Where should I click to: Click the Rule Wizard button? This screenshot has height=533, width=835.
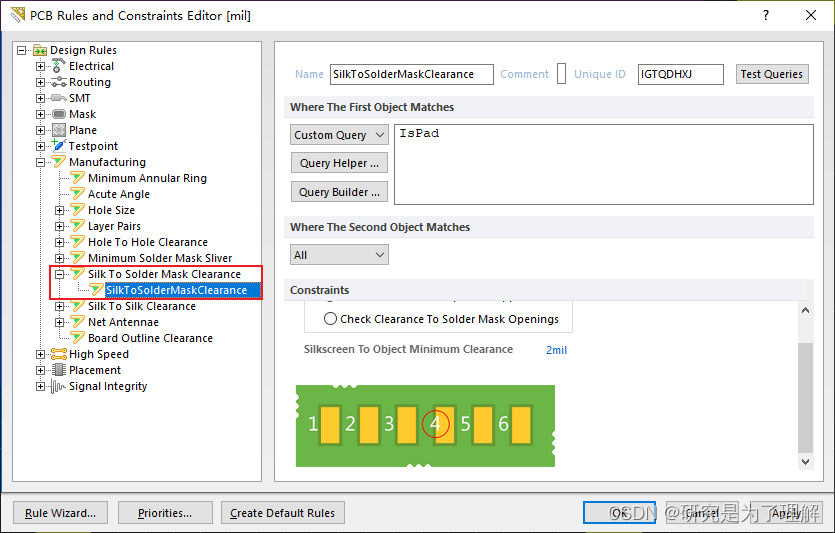(60, 513)
